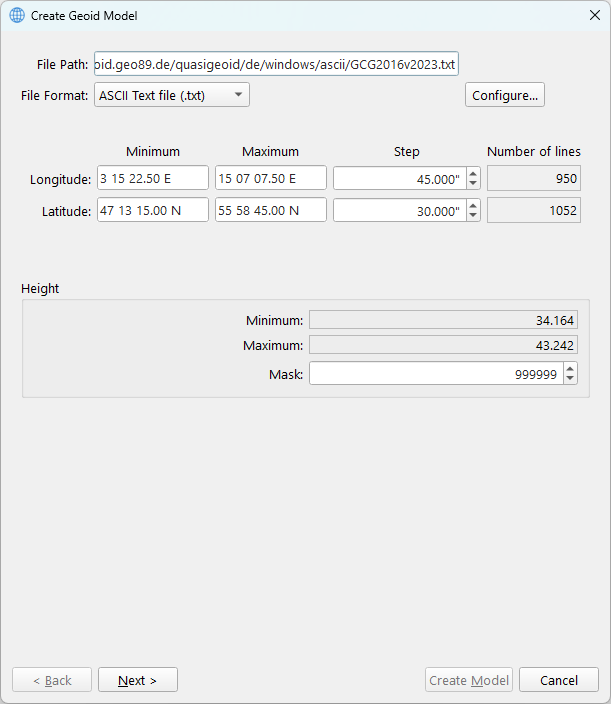Increase the Latitude Step with up arrow
This screenshot has width=611, height=704.
click(473, 205)
